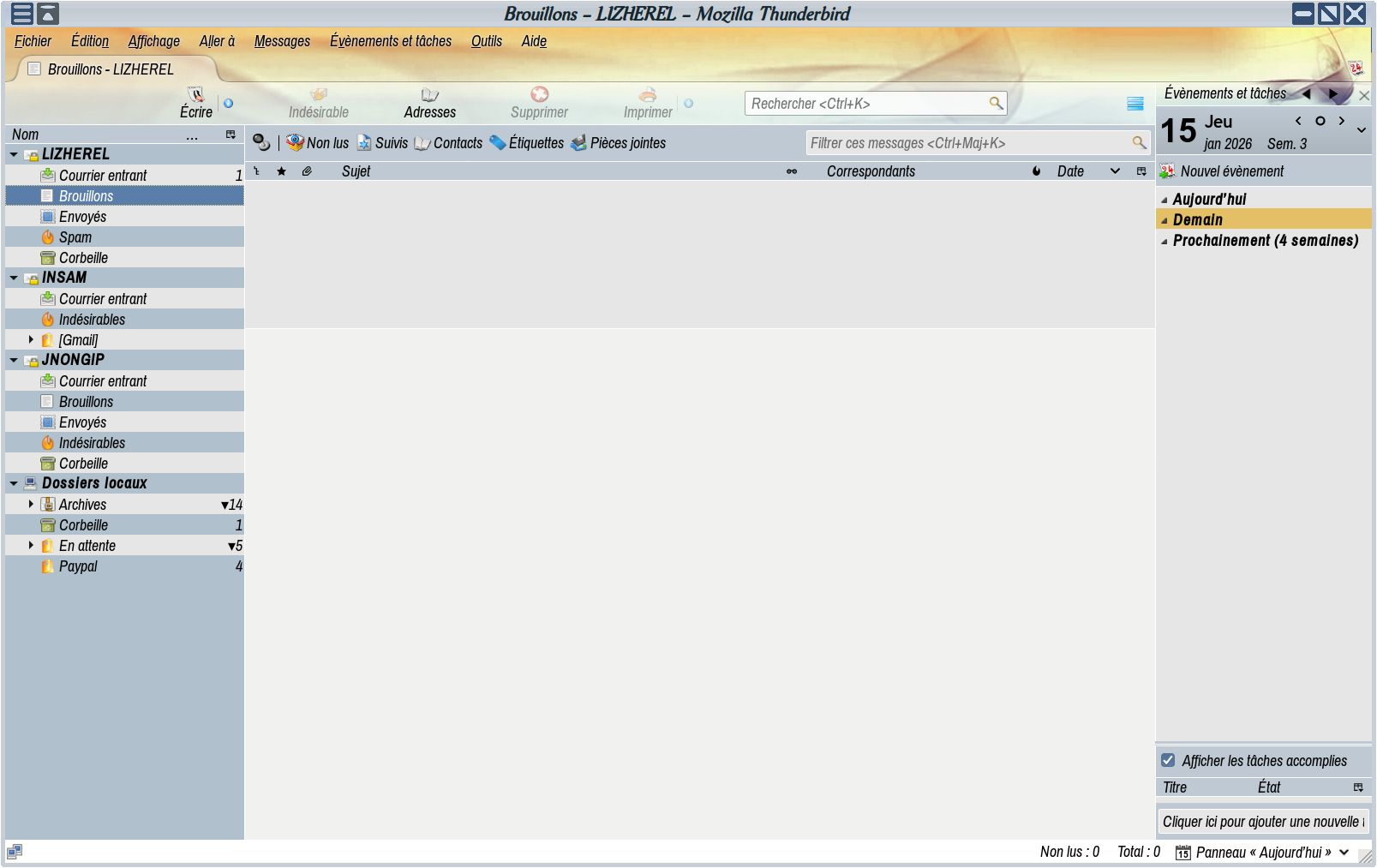The width and height of the screenshot is (1377, 868).
Task: Toggle the Non lus quick filter
Action: click(318, 143)
